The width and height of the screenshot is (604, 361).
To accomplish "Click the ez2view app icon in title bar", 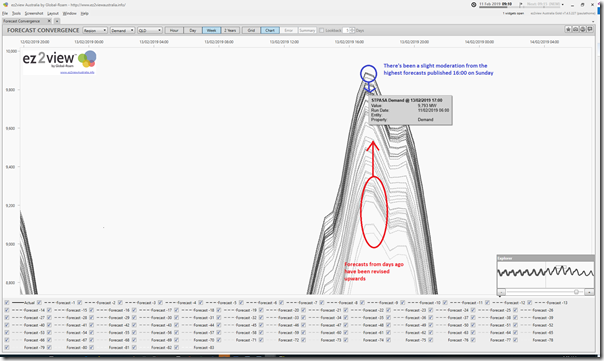I will [x=5, y=5].
